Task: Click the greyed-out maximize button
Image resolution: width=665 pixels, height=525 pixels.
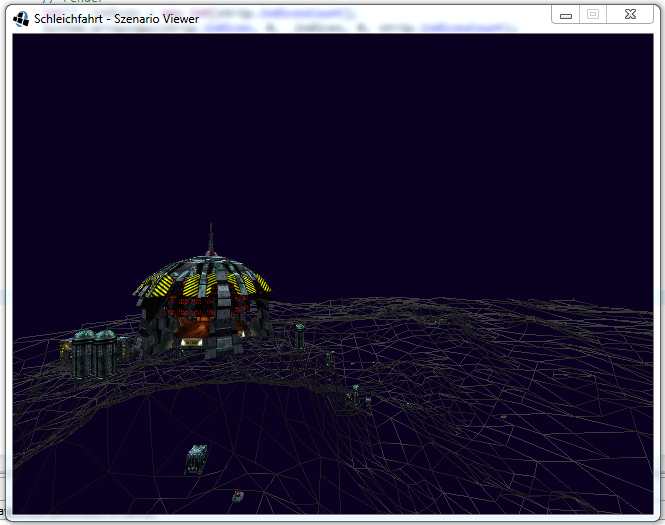Action: pos(593,15)
